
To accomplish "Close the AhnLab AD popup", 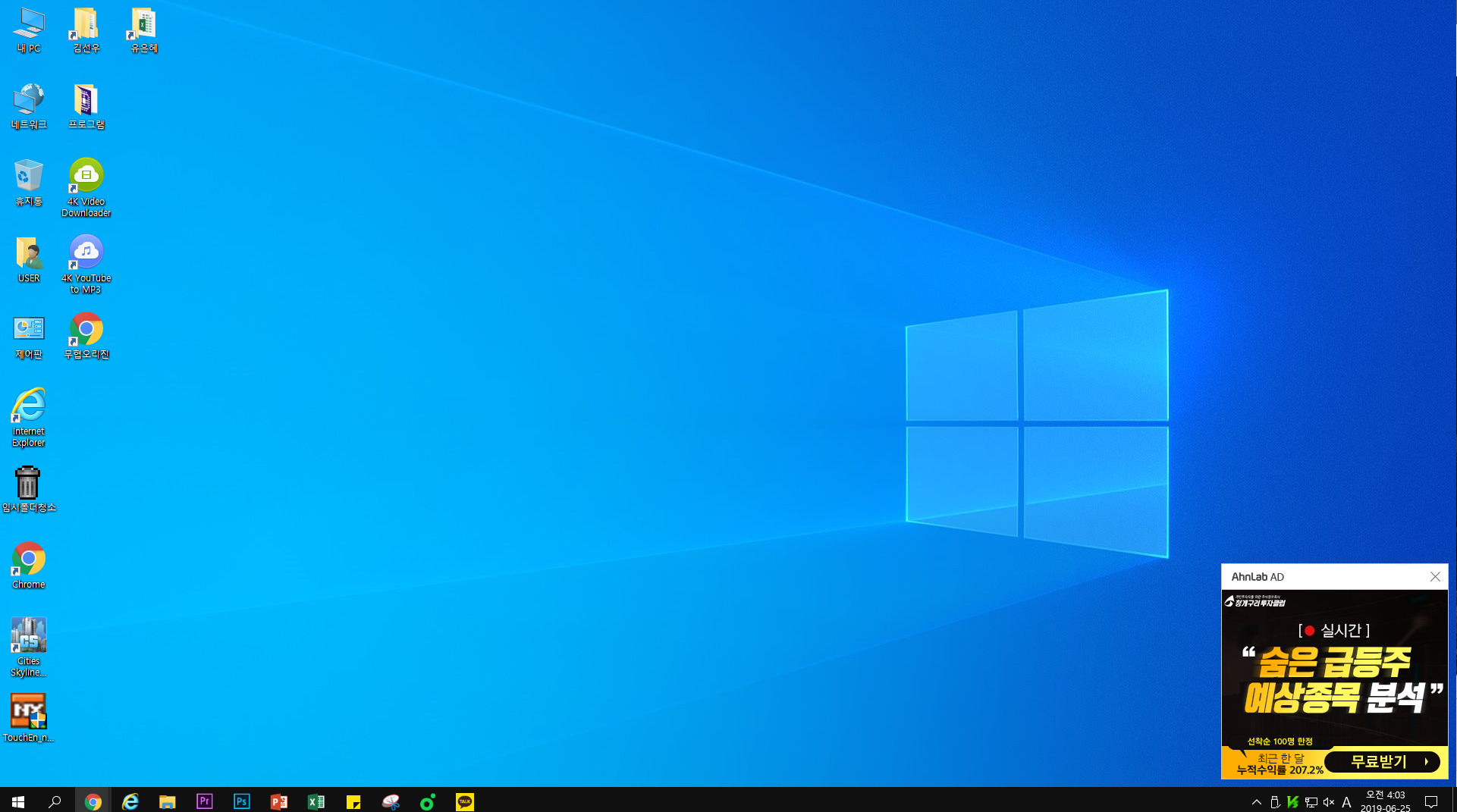I will (1435, 577).
